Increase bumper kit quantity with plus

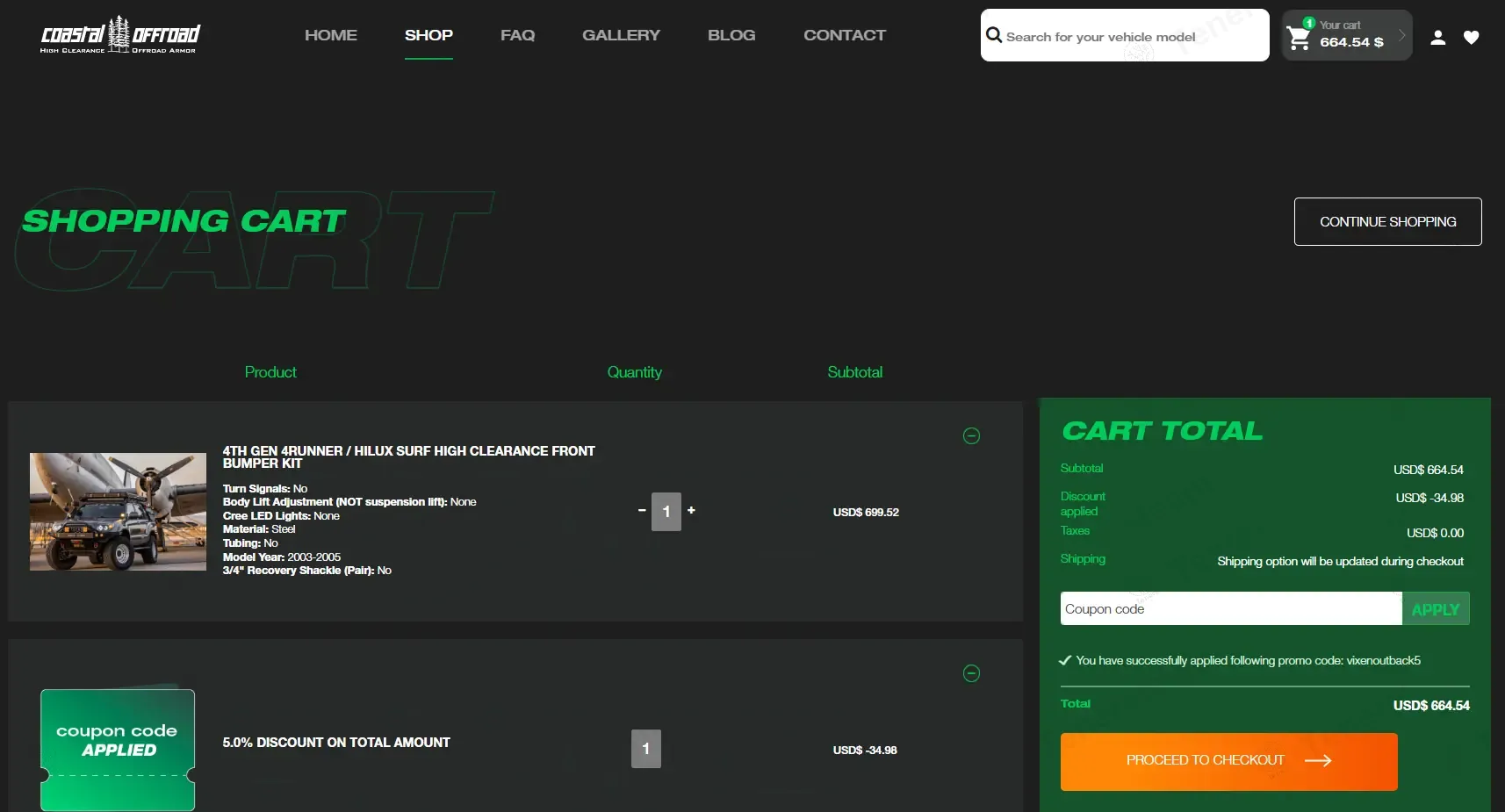click(x=691, y=510)
